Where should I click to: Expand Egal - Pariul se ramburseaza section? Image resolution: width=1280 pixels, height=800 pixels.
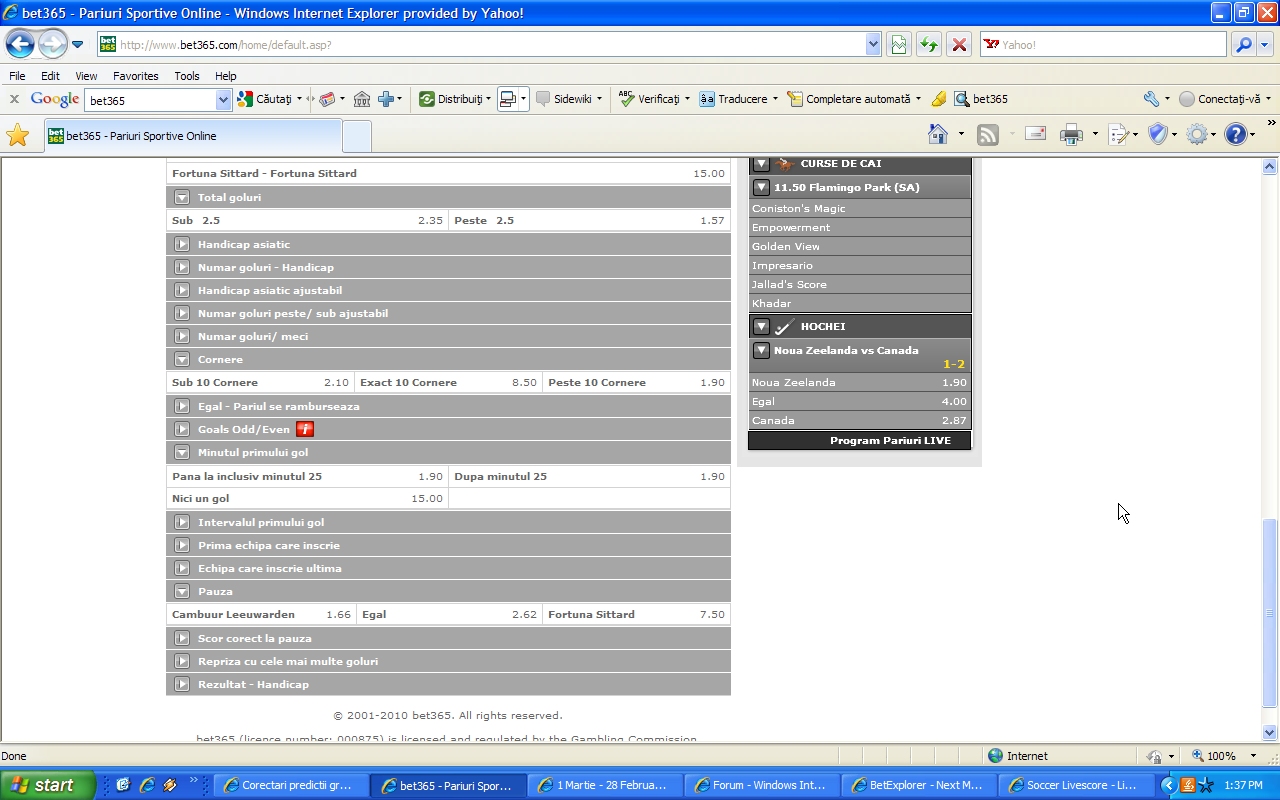coord(182,406)
